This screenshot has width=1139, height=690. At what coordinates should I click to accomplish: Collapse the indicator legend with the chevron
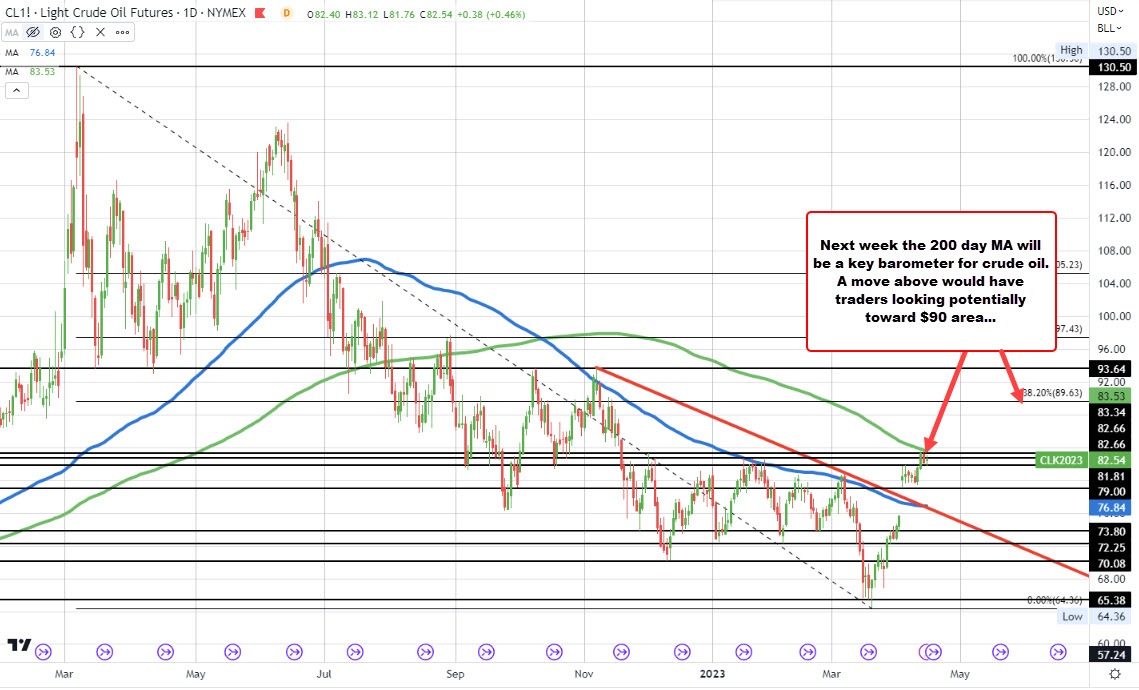point(16,91)
